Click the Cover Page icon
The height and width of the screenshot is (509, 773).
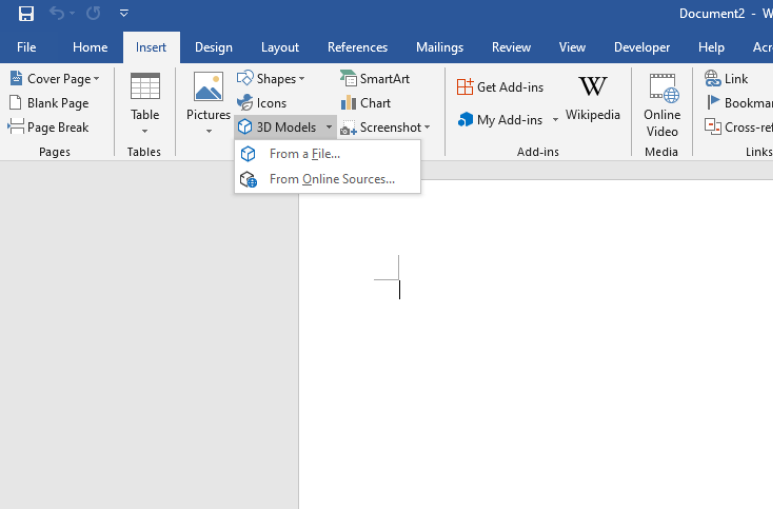(16, 78)
